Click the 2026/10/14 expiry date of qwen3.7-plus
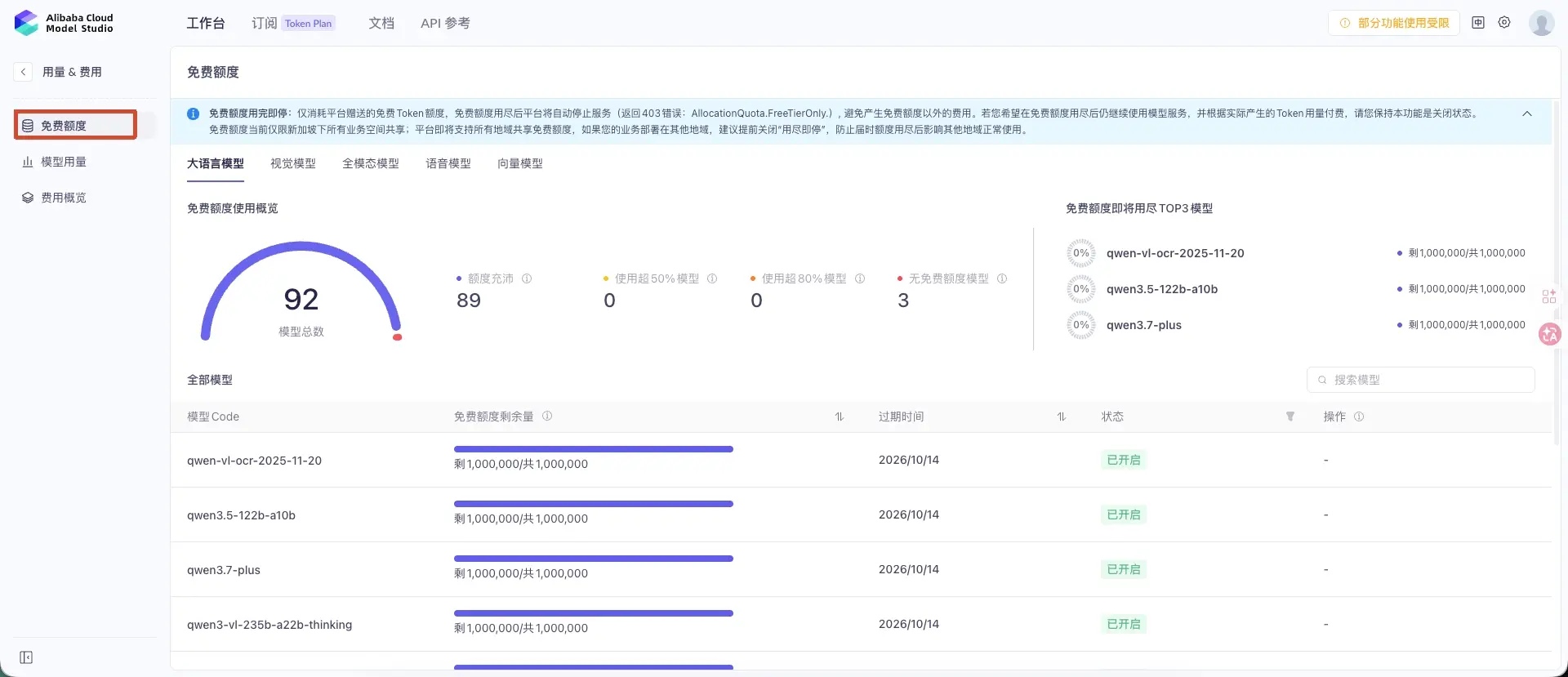Viewport: 1568px width, 677px height. coord(909,569)
